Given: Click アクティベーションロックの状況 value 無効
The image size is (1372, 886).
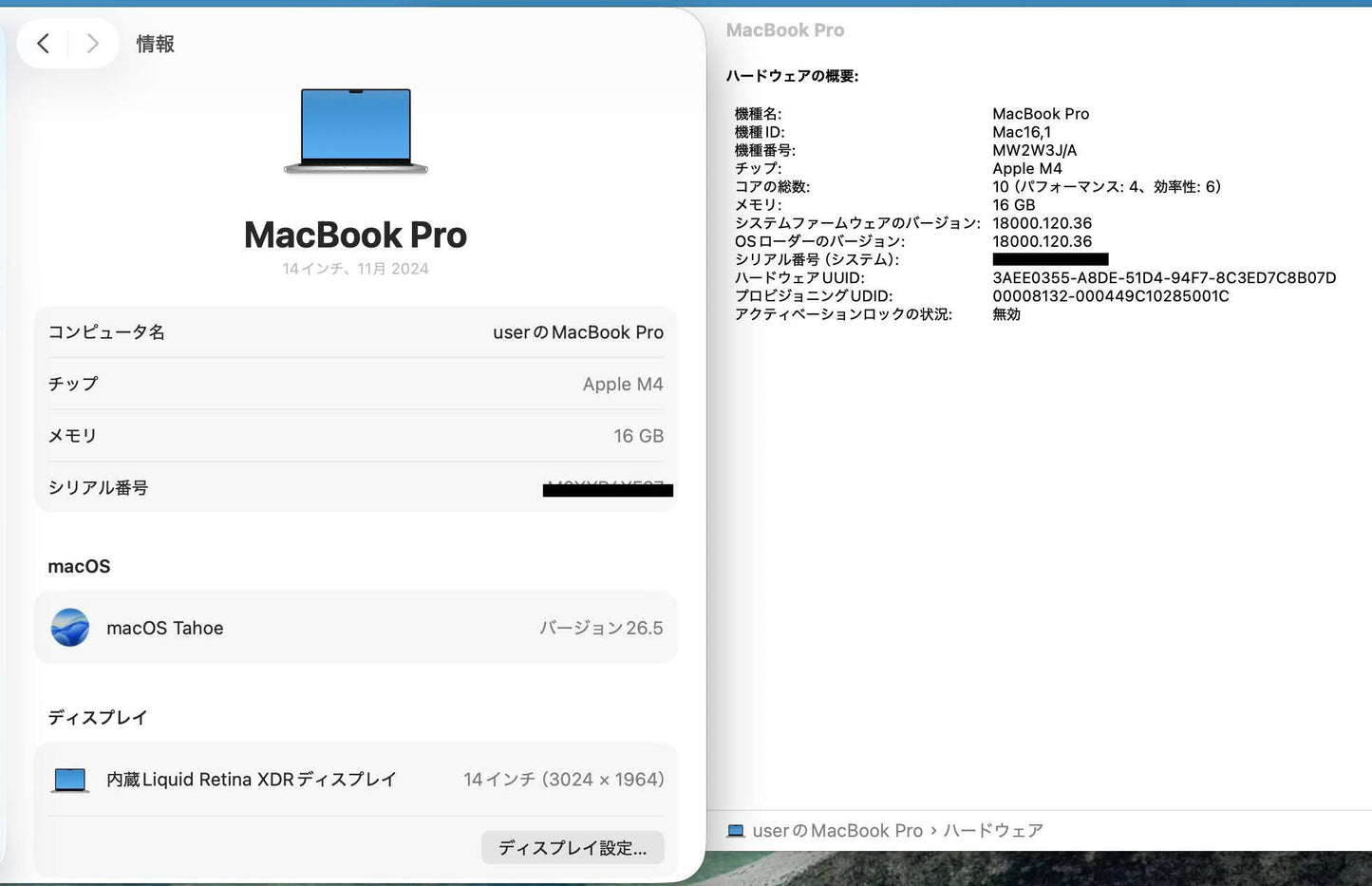Looking at the screenshot, I should [x=1006, y=314].
